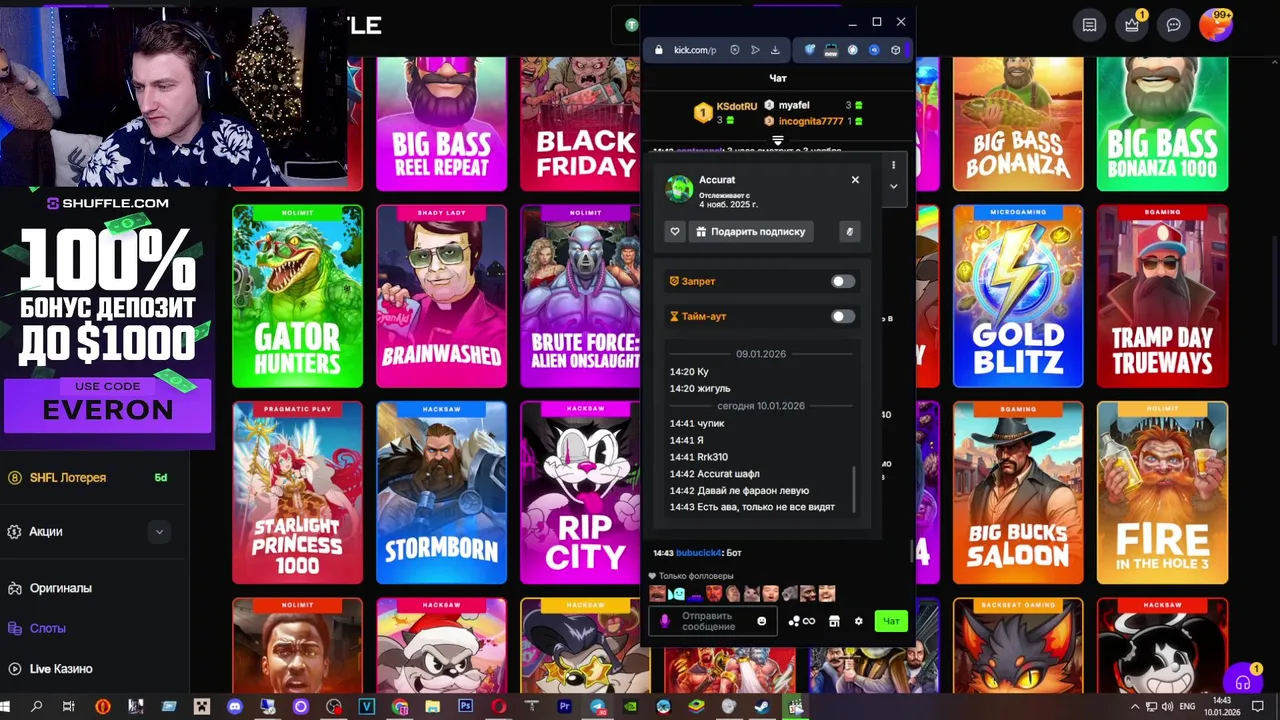Enable the Тайм-аут timeout toggle

843,316
